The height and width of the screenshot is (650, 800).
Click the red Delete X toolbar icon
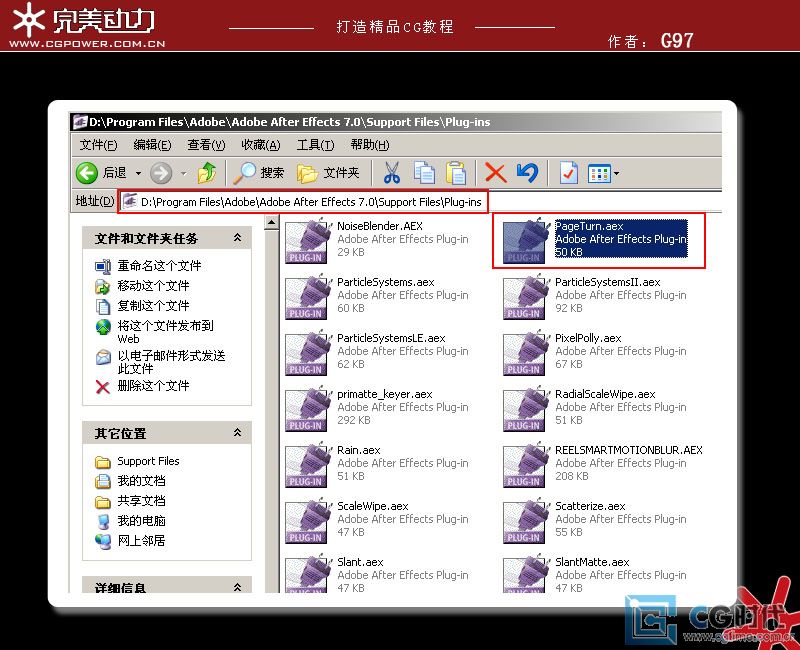495,173
